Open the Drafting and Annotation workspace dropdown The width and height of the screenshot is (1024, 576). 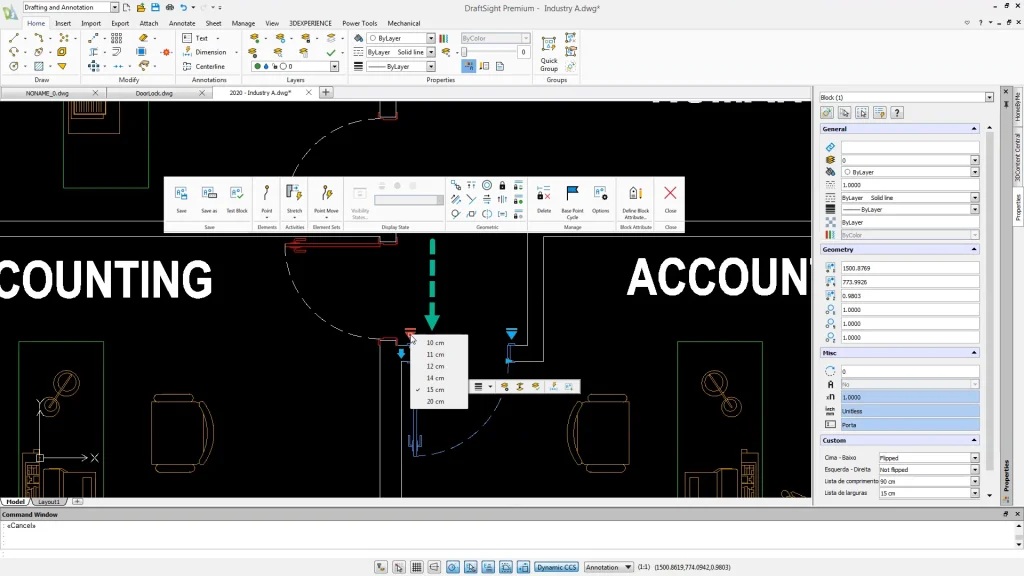point(114,7)
